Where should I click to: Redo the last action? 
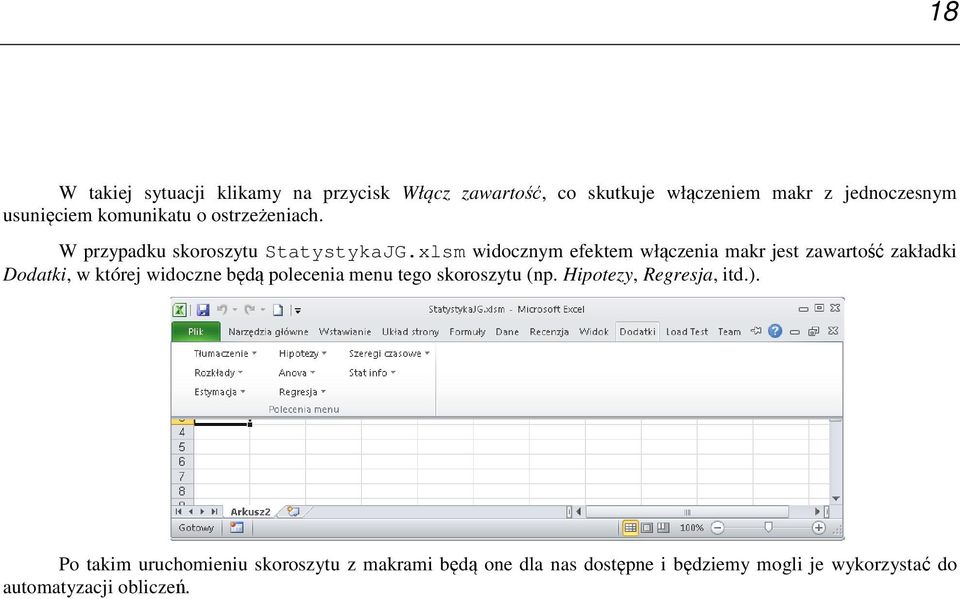[x=250, y=310]
